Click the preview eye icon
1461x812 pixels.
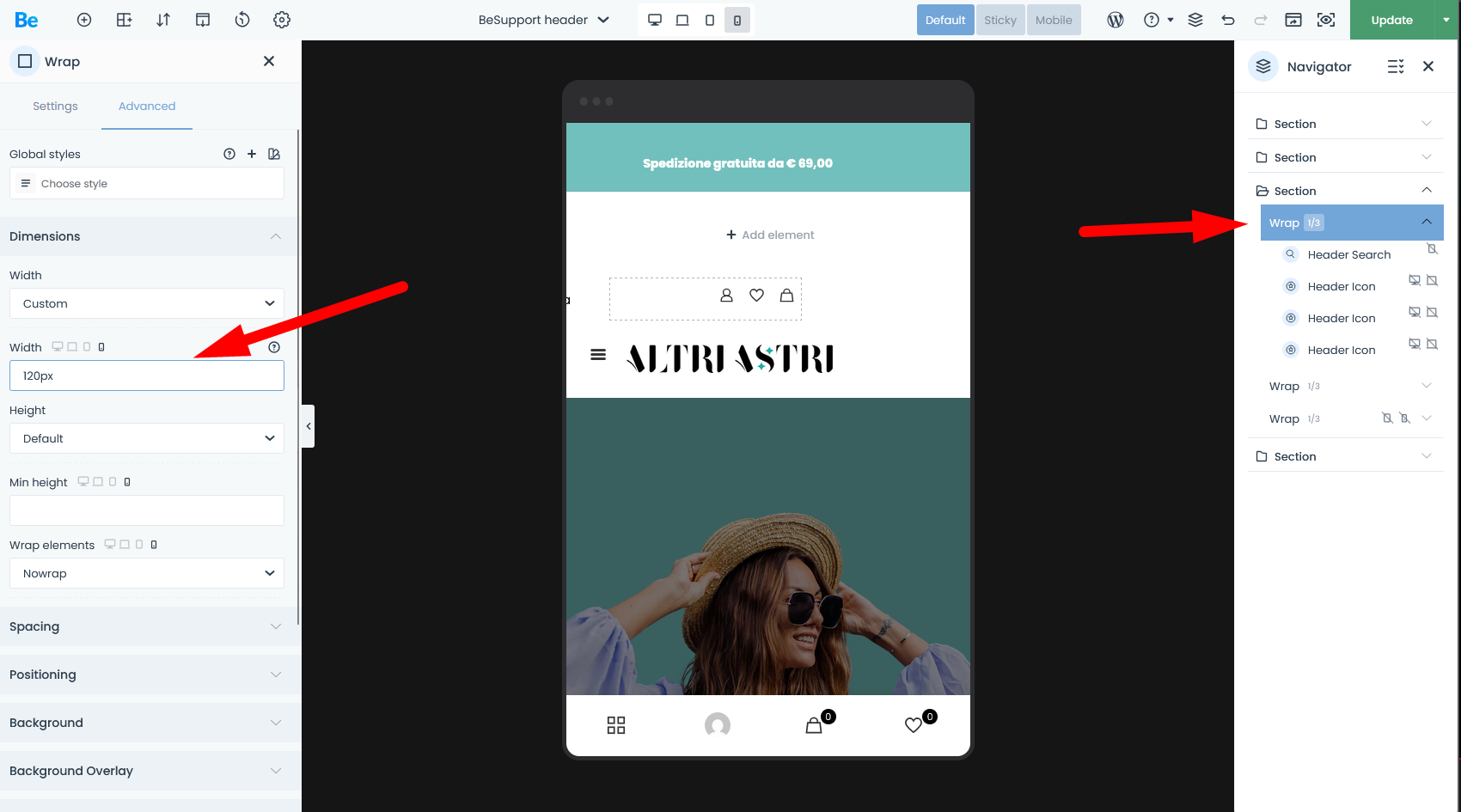tap(1326, 20)
